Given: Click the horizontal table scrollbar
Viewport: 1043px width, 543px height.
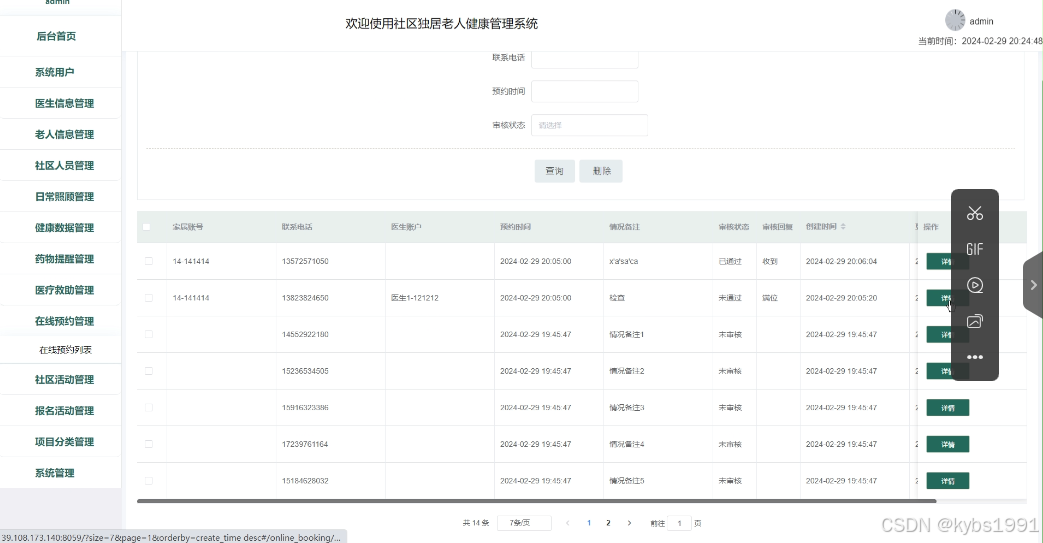Looking at the screenshot, I should click(536, 500).
